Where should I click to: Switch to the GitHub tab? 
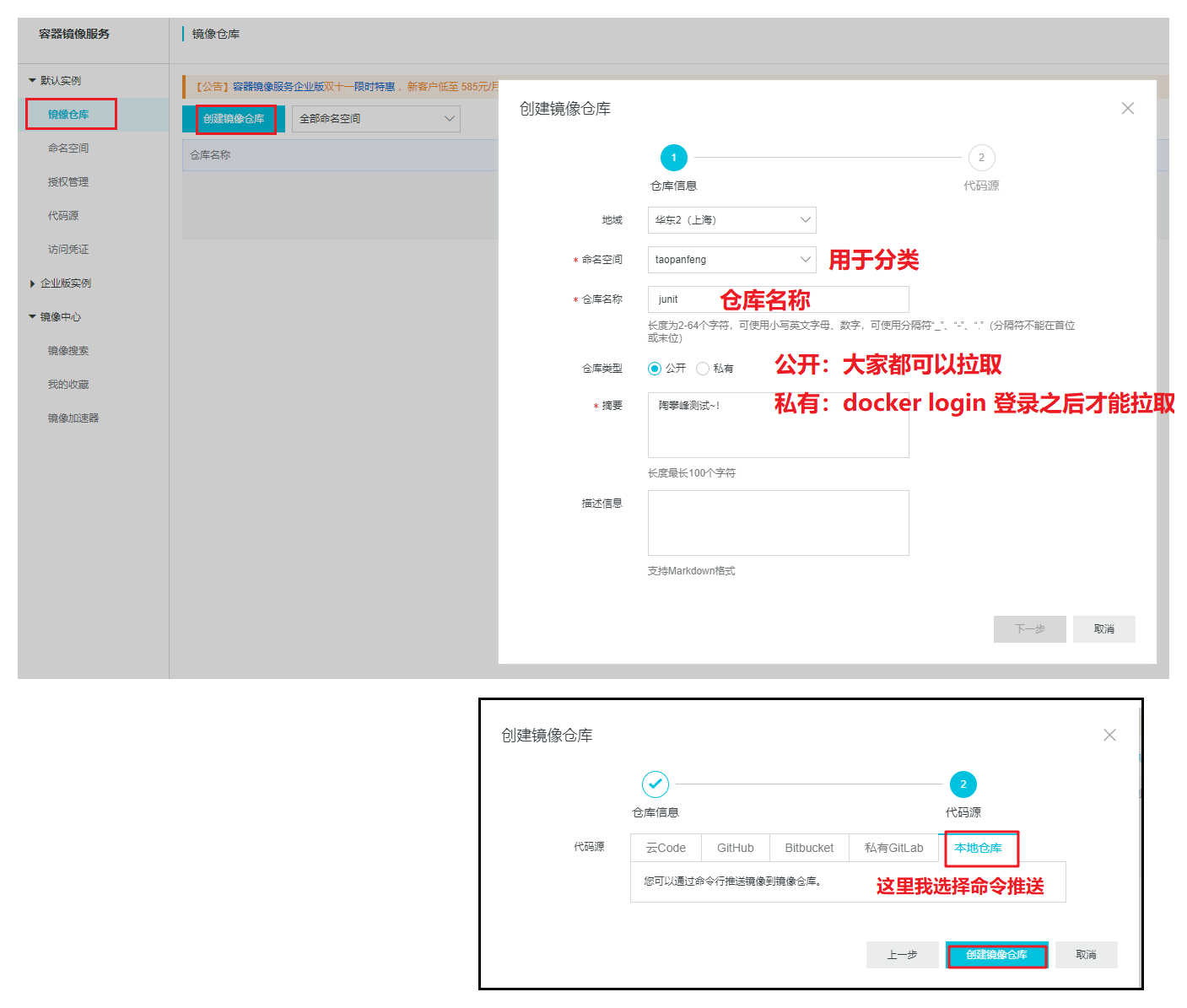[736, 848]
